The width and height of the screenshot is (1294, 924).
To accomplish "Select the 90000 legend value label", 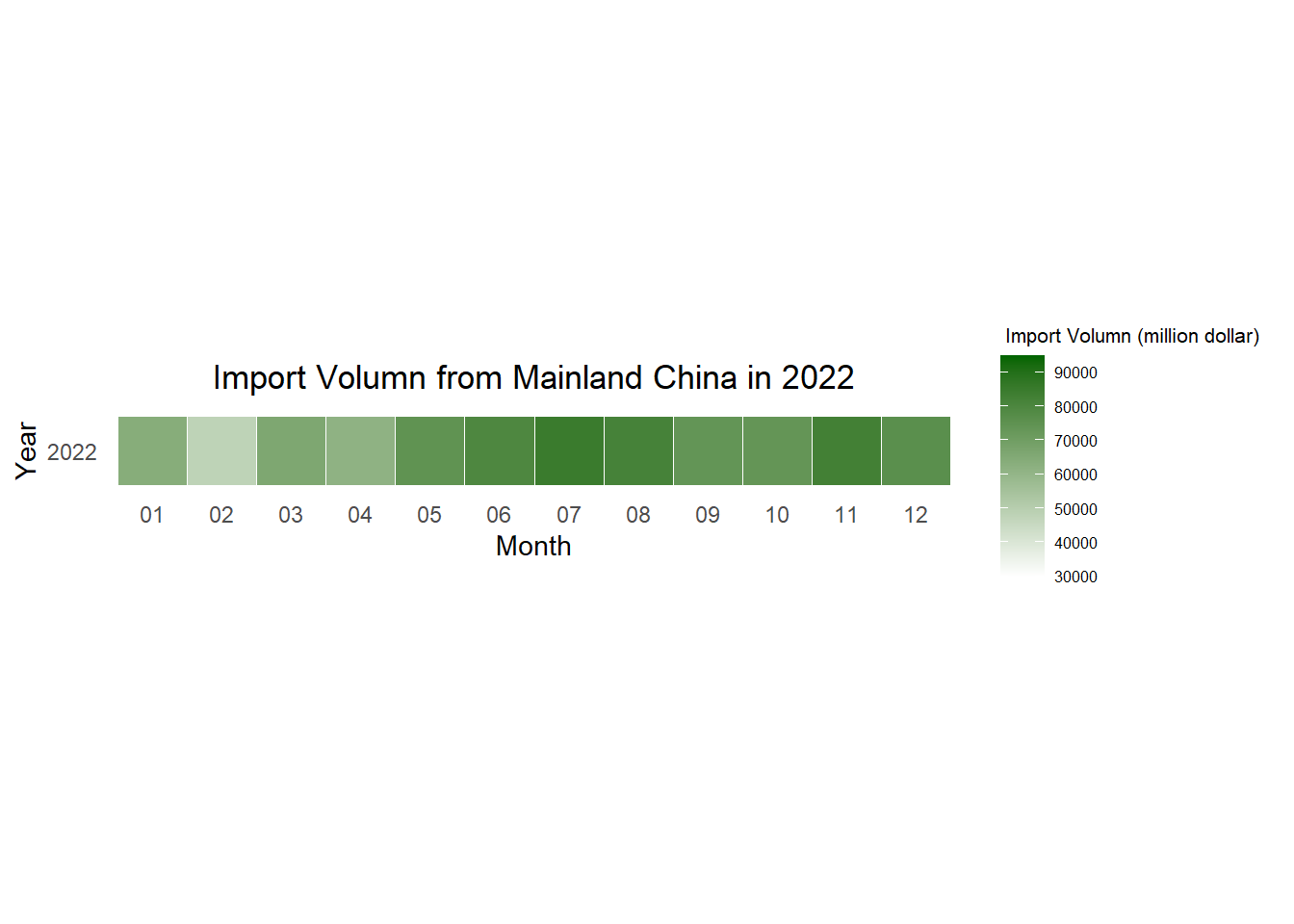I will (1075, 373).
